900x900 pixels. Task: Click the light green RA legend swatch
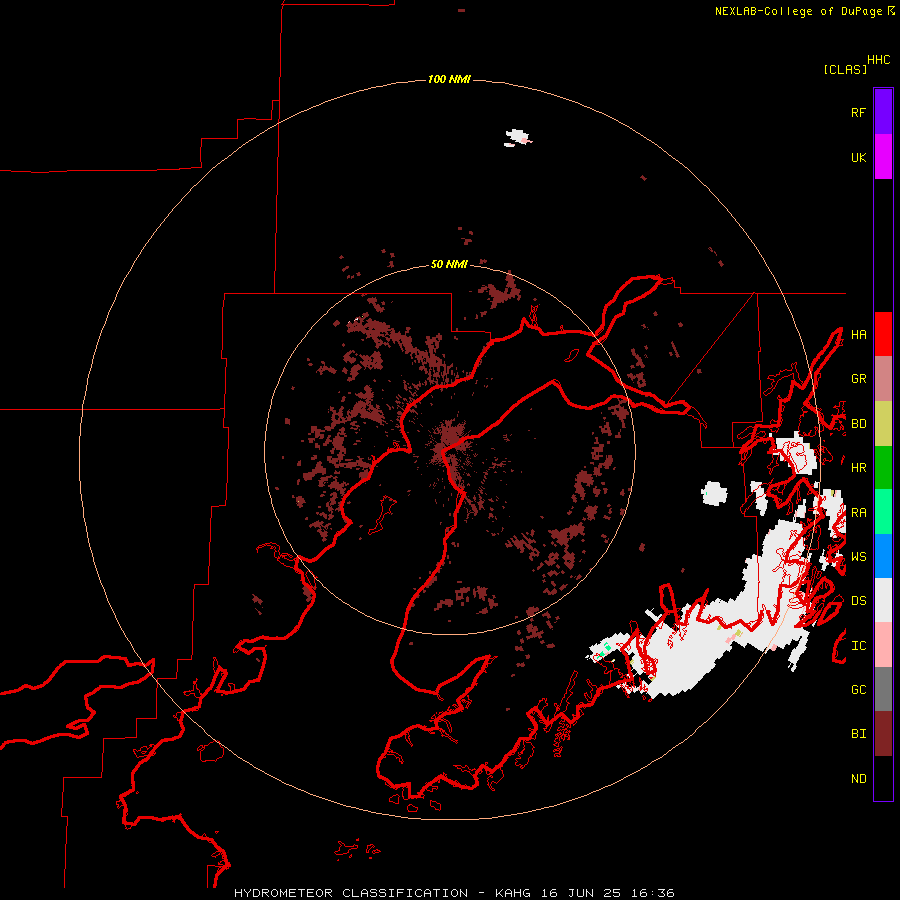[883, 512]
